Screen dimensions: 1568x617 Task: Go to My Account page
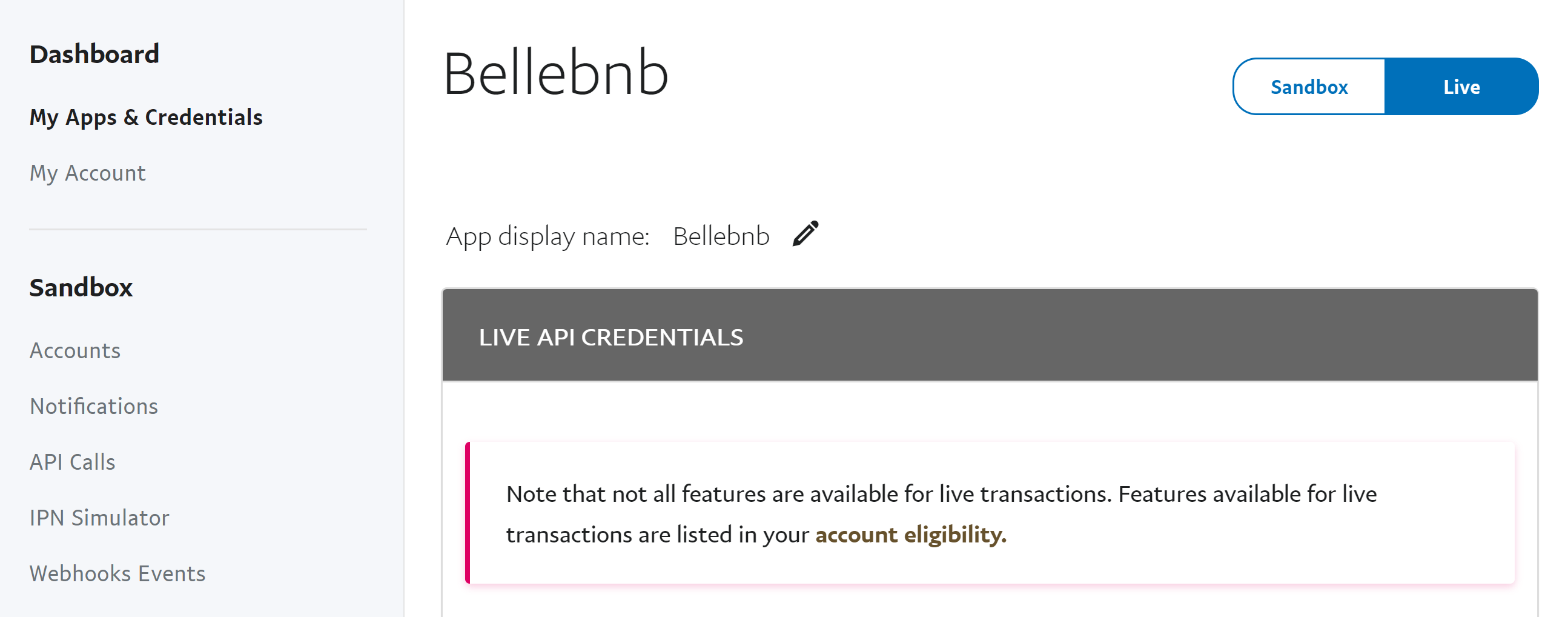(88, 173)
